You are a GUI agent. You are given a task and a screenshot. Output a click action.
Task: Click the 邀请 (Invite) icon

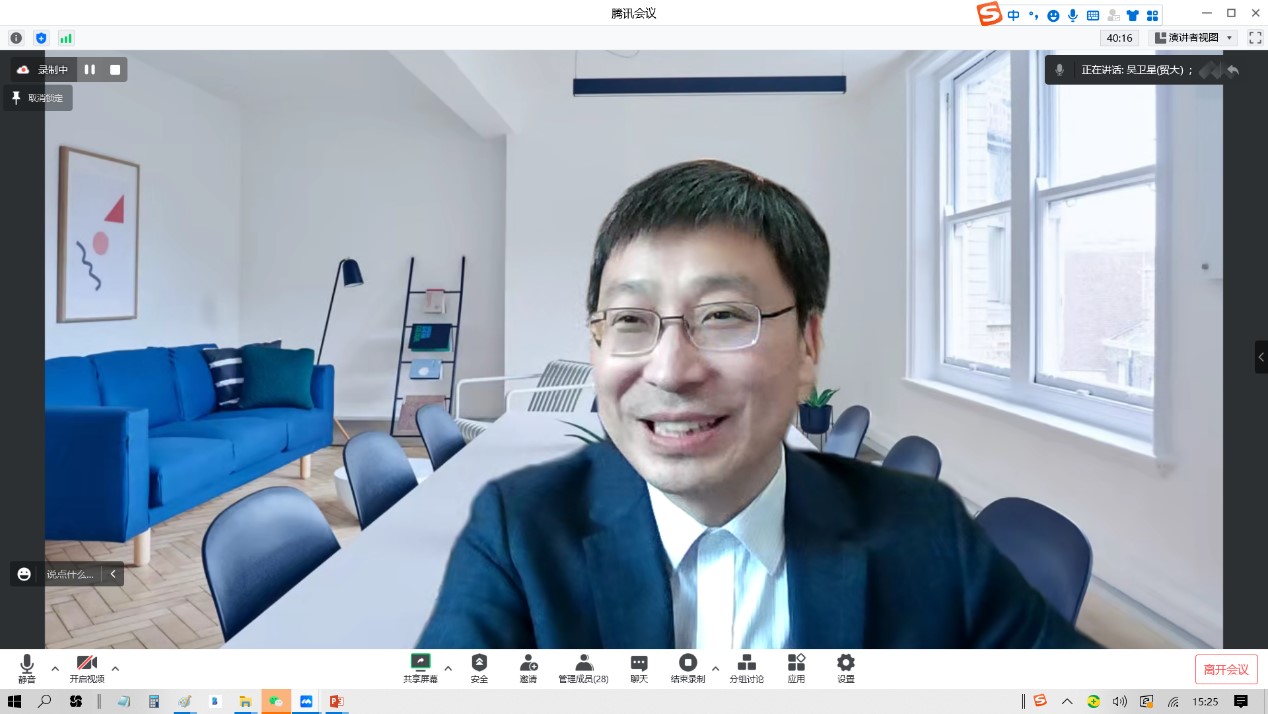[x=528, y=668]
